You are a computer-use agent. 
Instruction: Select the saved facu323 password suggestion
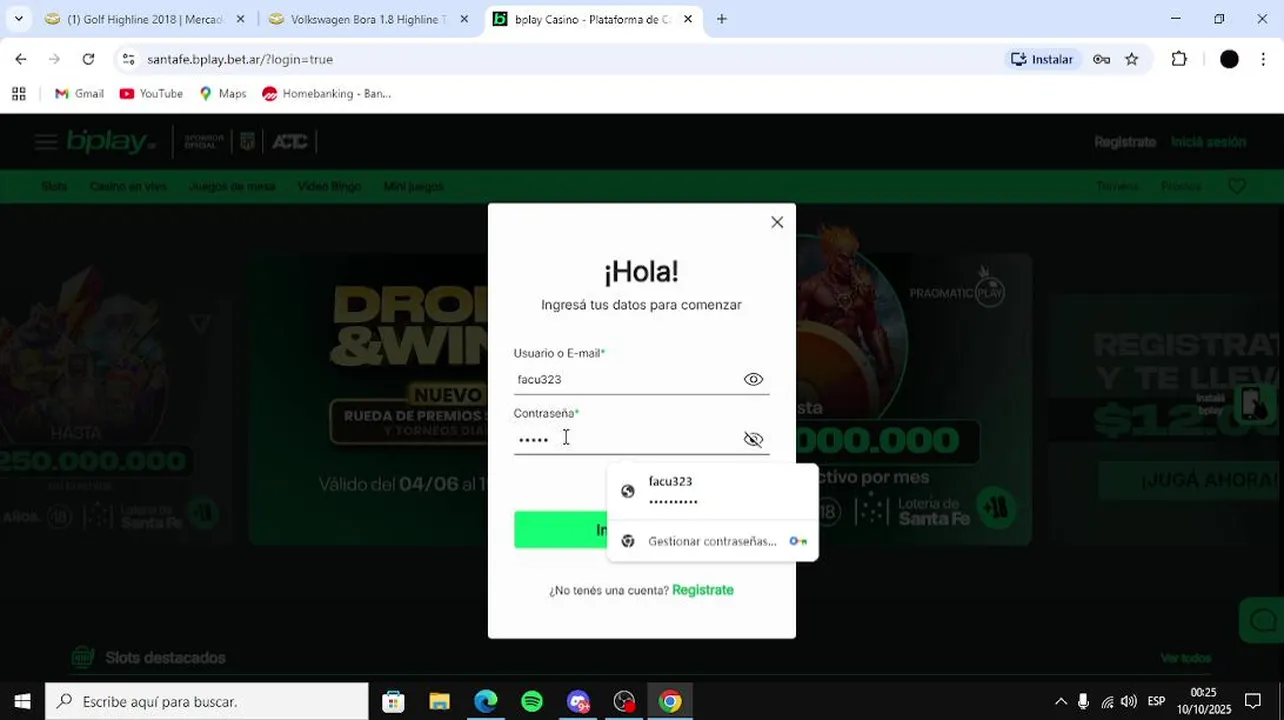[x=712, y=490]
